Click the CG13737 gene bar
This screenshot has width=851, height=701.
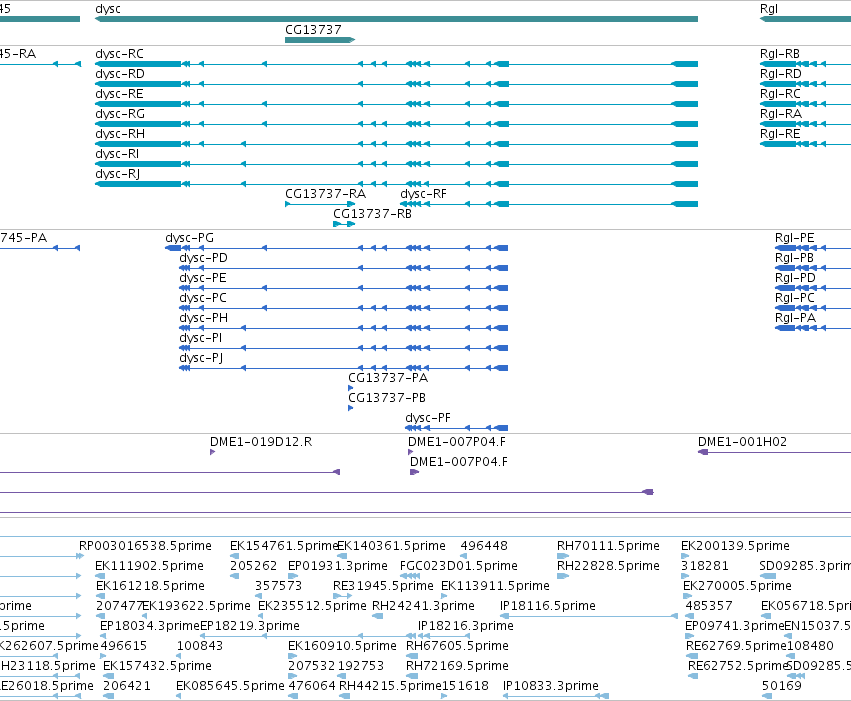[320, 40]
